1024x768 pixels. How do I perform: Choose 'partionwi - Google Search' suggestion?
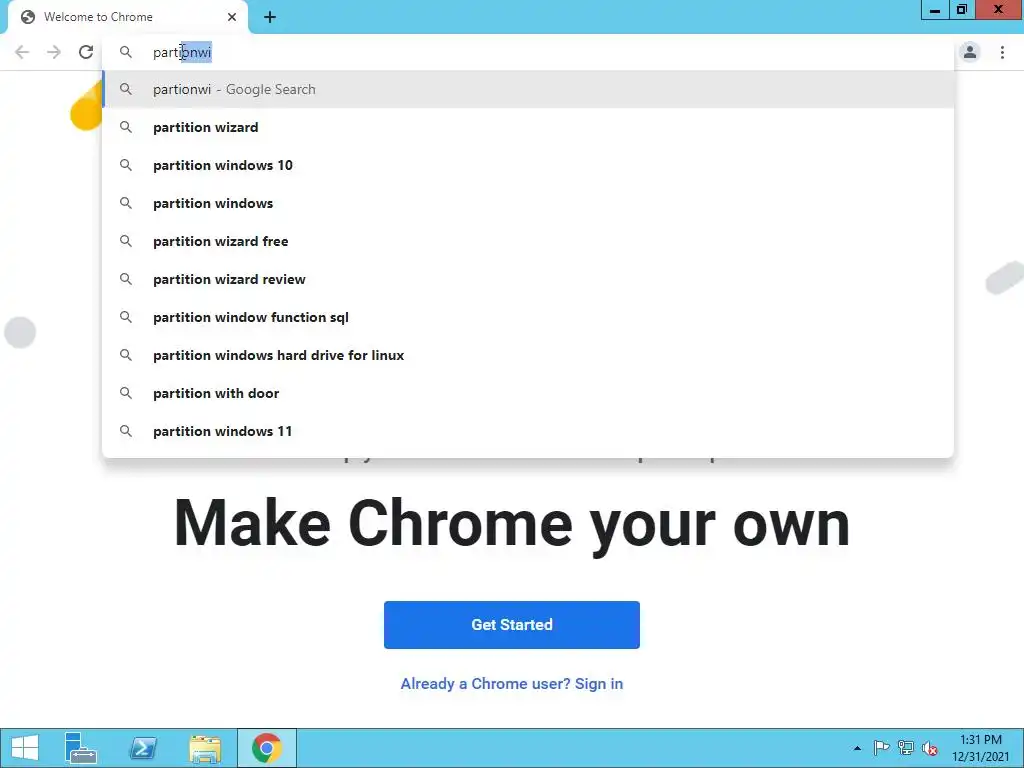529,89
